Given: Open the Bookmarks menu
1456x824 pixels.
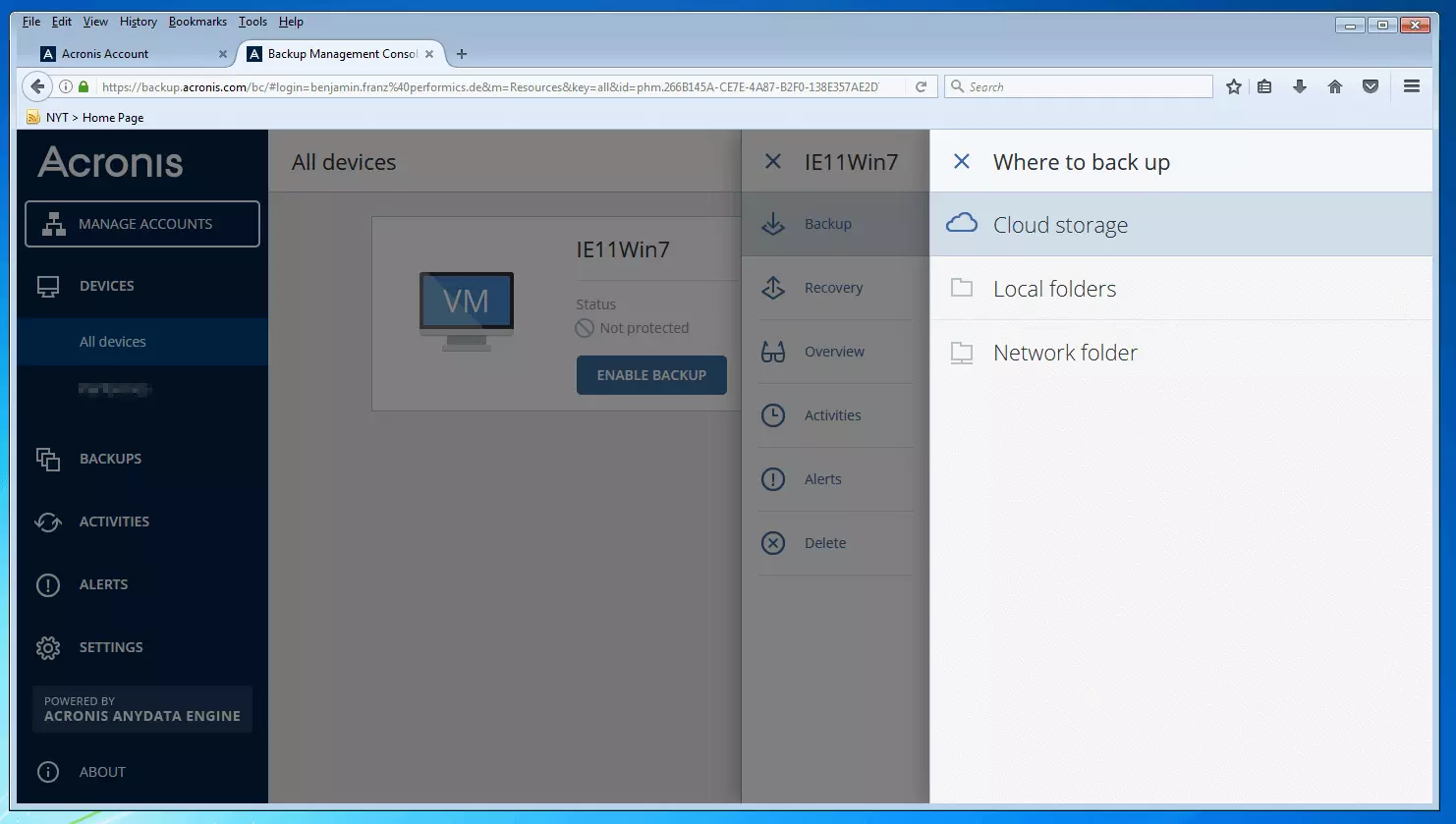Looking at the screenshot, I should (x=197, y=22).
